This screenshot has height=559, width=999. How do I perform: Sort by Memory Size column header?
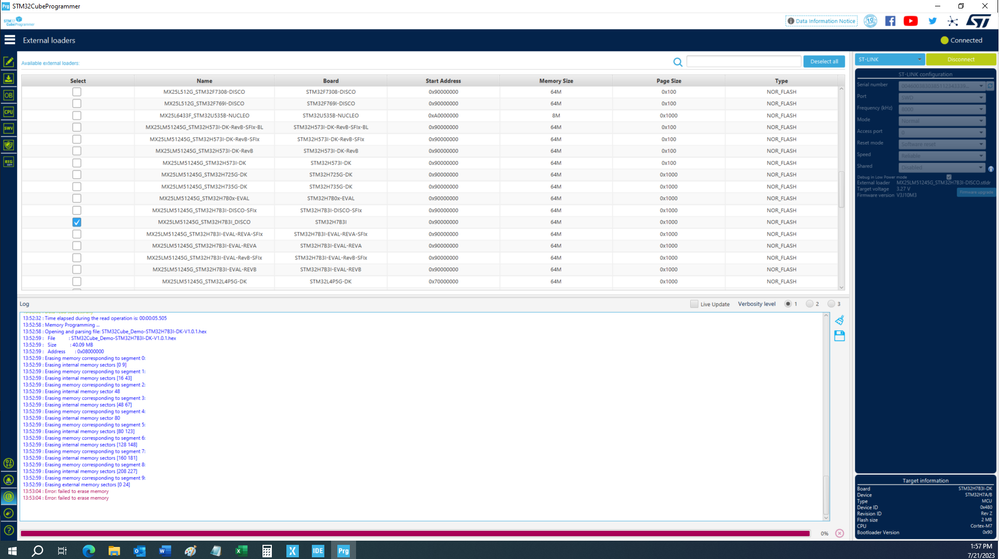(556, 81)
